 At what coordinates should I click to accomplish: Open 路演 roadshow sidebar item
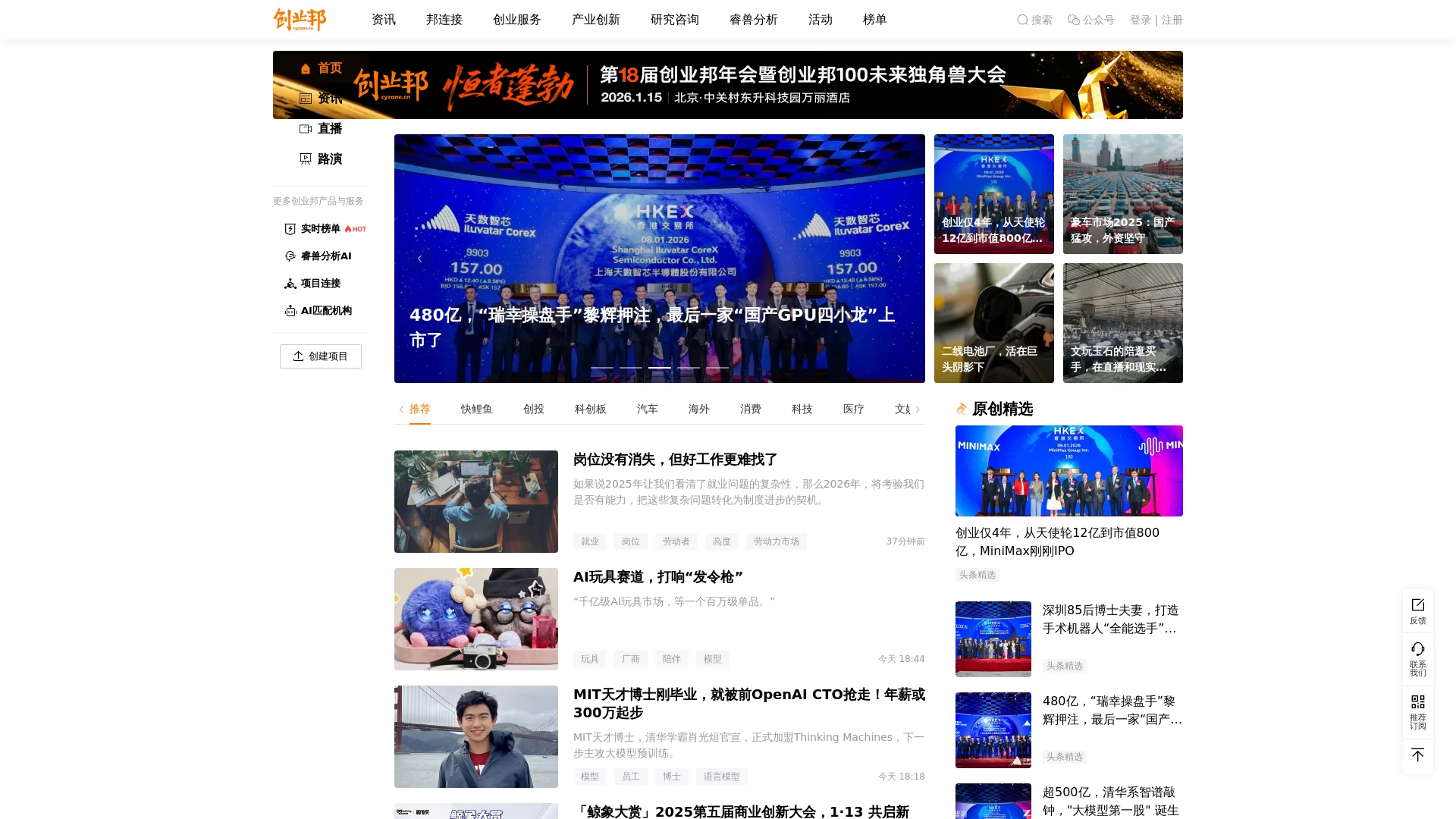(x=321, y=159)
